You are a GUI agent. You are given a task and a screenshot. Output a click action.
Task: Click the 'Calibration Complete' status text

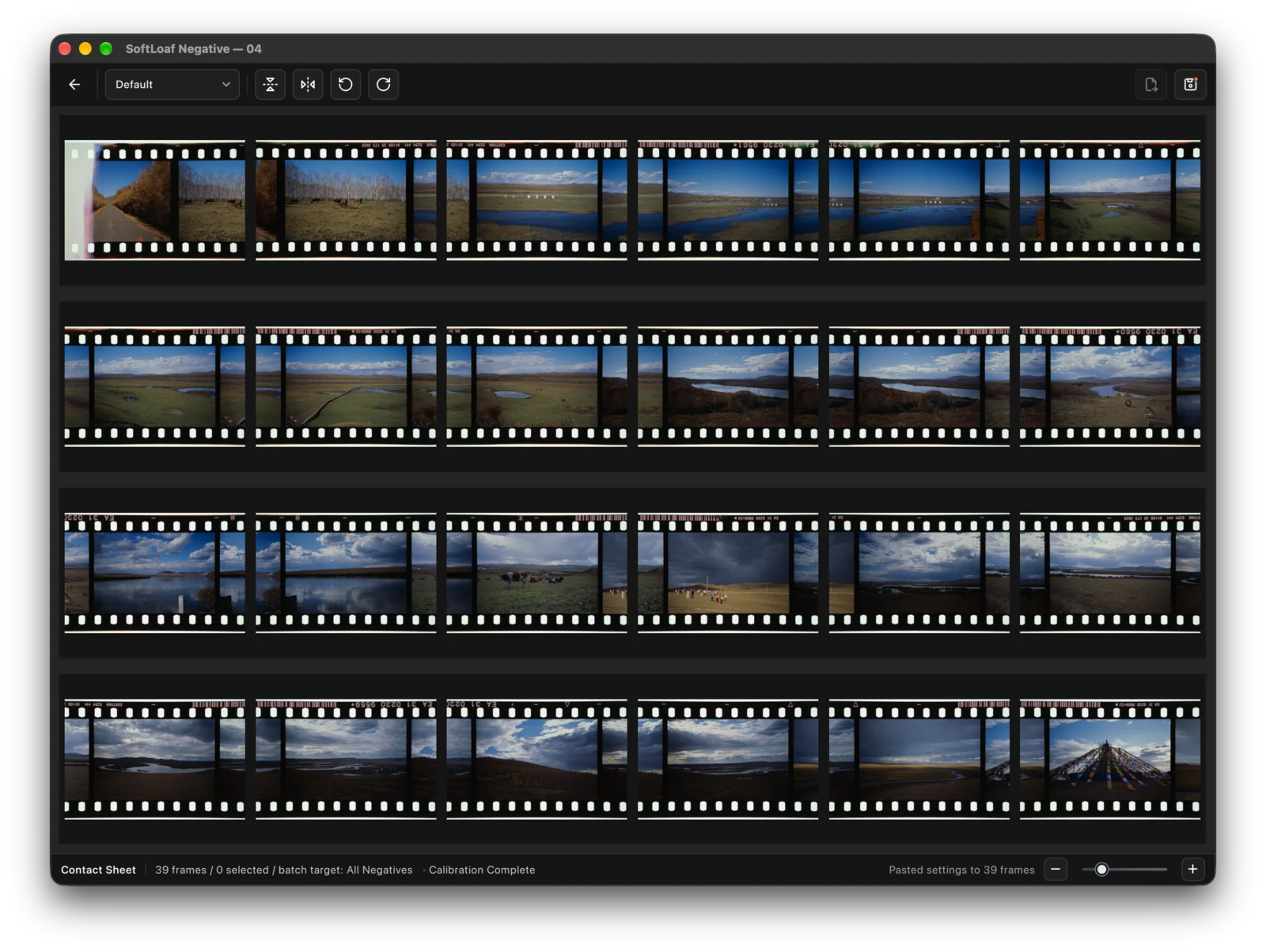click(482, 870)
